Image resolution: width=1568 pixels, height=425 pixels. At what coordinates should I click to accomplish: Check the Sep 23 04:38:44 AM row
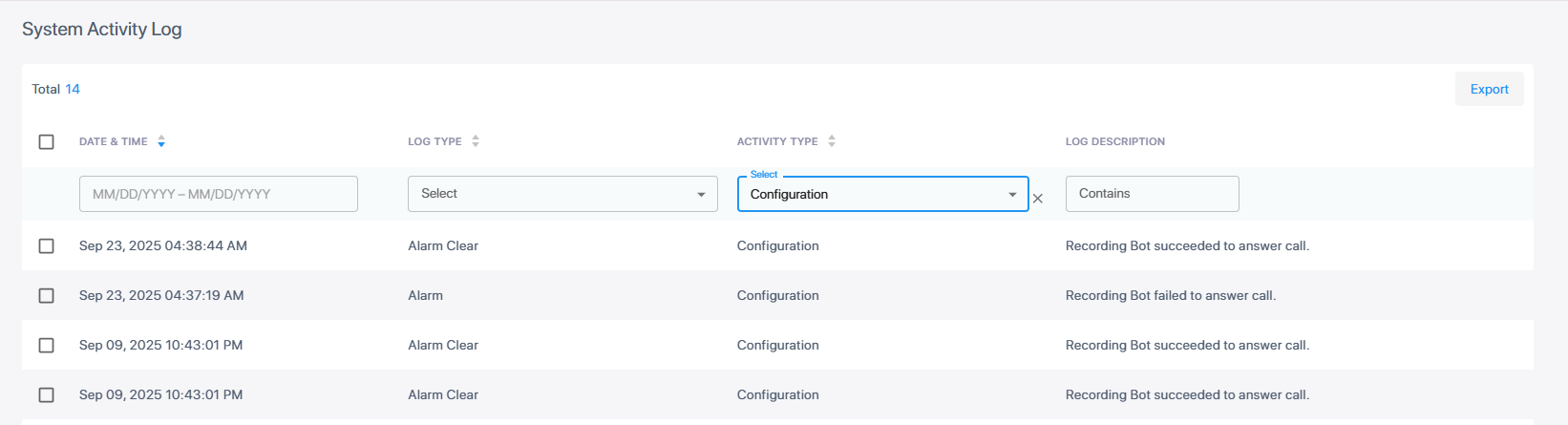point(46,246)
